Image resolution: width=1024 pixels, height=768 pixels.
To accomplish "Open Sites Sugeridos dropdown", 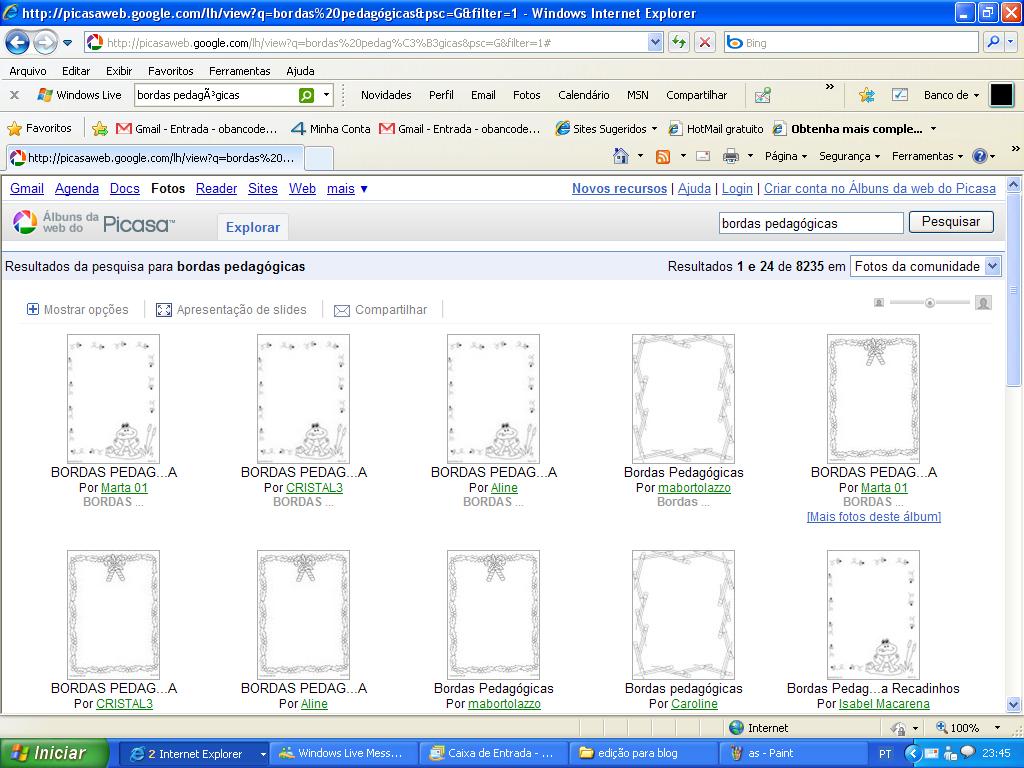I will click(x=654, y=129).
